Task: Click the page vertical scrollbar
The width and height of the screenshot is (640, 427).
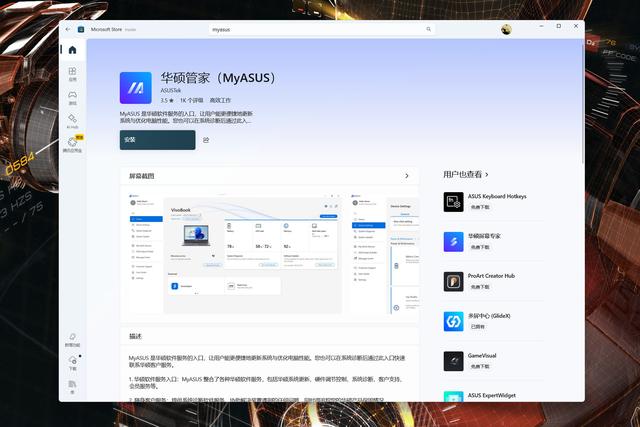Action: 582,102
